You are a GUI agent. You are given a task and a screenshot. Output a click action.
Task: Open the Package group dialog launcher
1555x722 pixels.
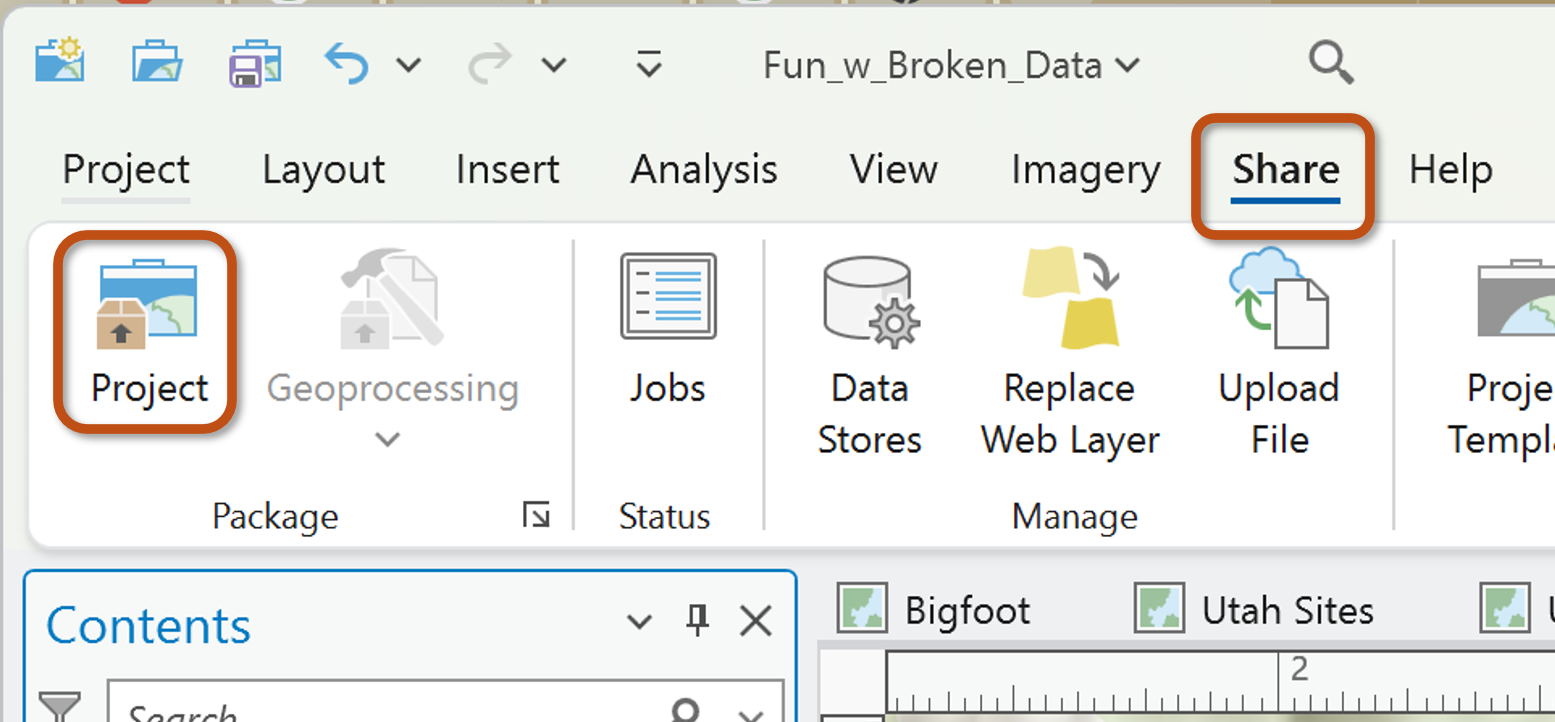click(x=537, y=516)
